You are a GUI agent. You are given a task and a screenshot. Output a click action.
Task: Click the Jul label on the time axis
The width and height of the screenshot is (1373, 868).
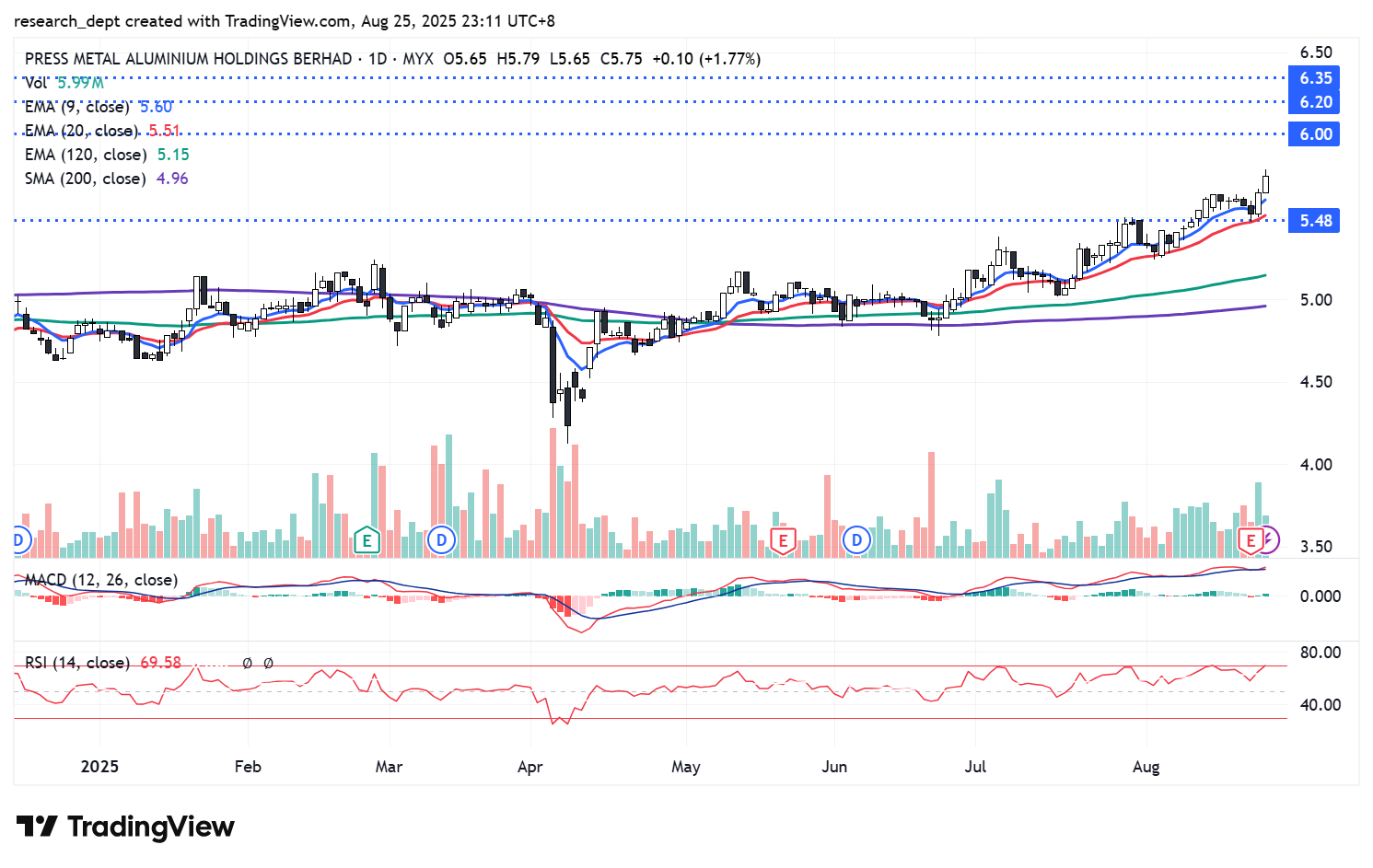pyautogui.click(x=975, y=767)
